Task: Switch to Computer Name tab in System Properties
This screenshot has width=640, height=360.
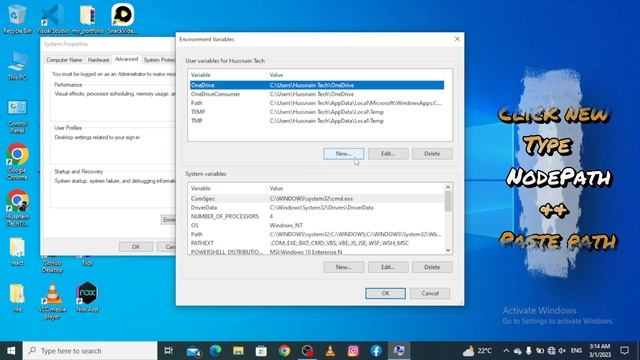Action: point(64,60)
